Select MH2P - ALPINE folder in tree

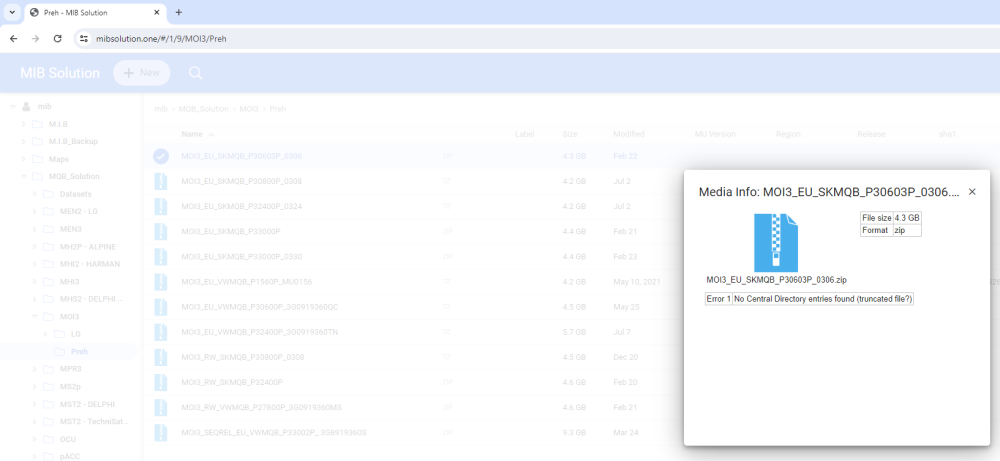(88, 247)
